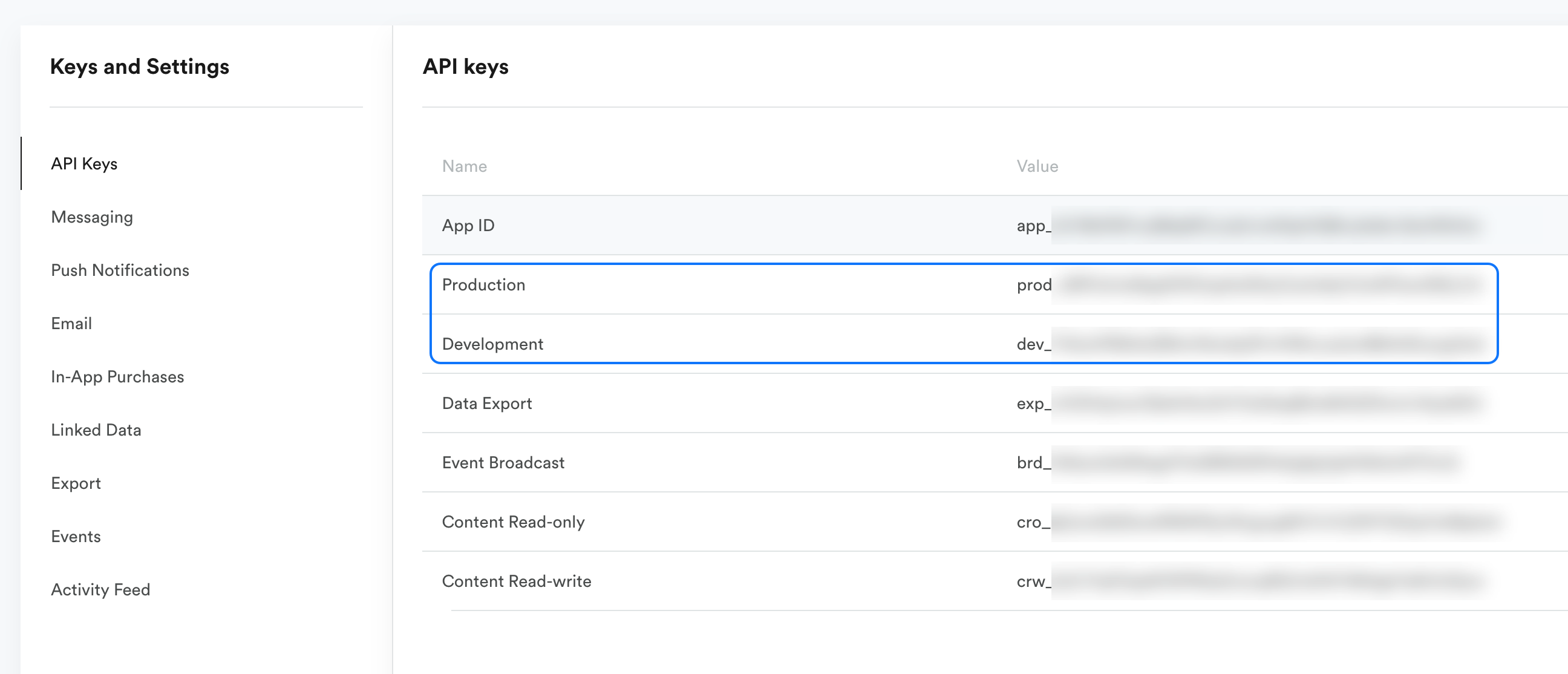Open Activity Feed settings
The width and height of the screenshot is (1568, 674).
100,589
